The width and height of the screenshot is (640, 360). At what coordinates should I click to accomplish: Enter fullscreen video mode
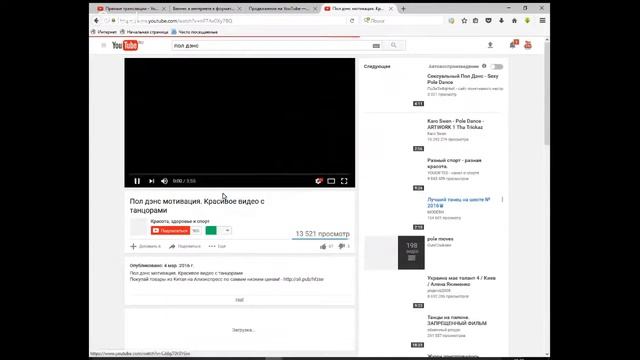(x=344, y=181)
